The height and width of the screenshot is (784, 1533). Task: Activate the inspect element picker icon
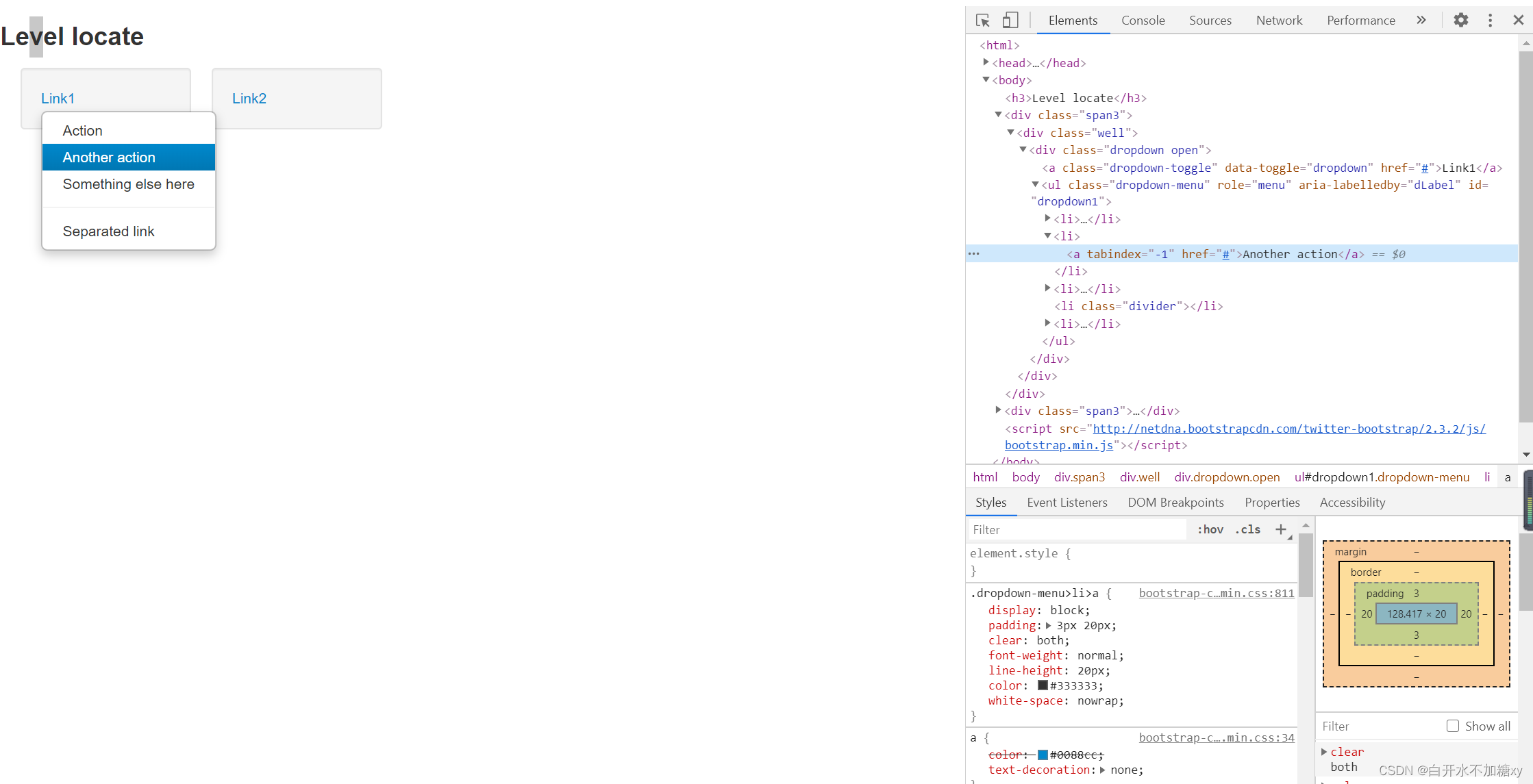(x=983, y=21)
